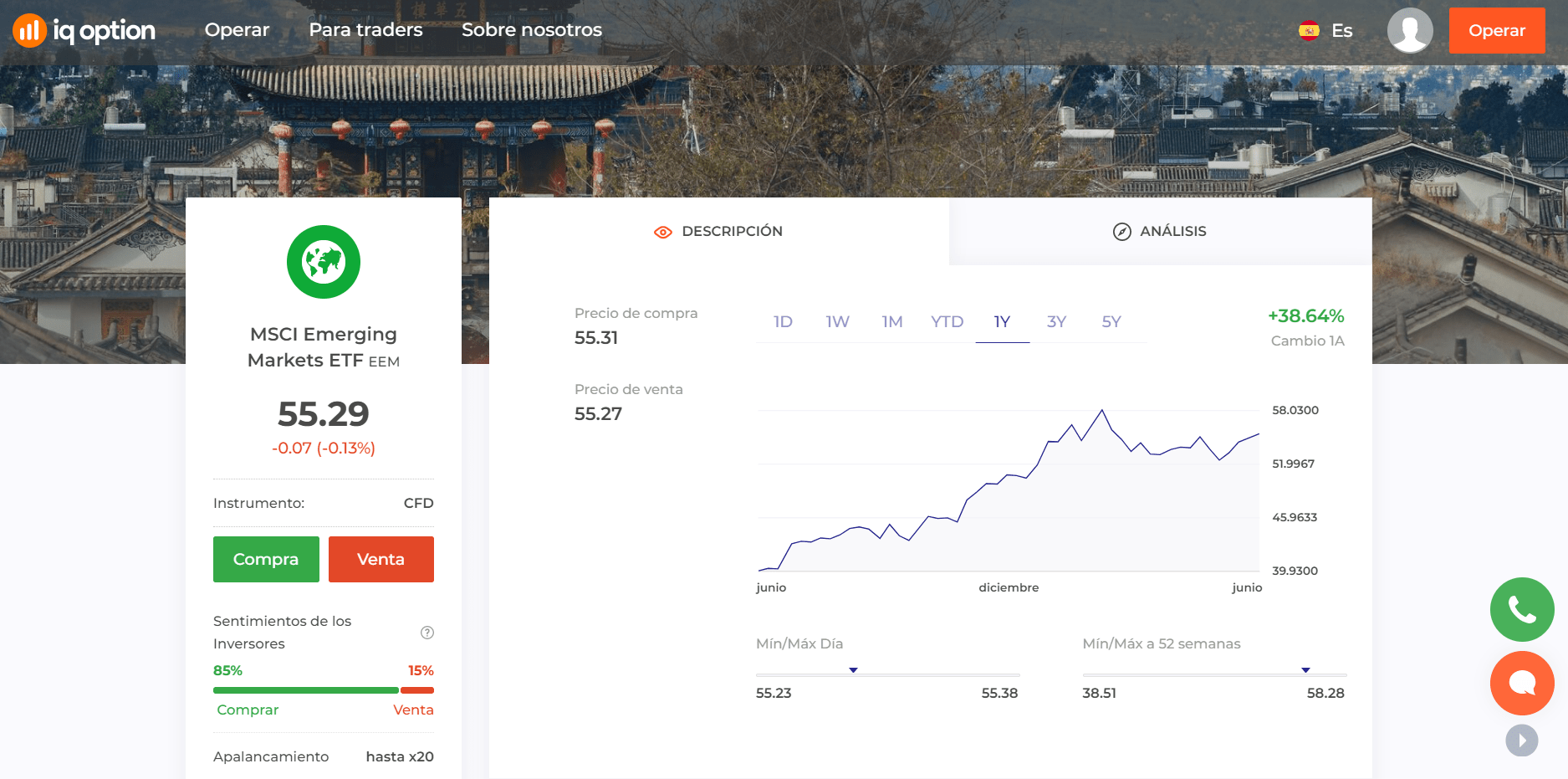Click the Comprar sentiment label
1568x779 pixels.
coord(248,710)
